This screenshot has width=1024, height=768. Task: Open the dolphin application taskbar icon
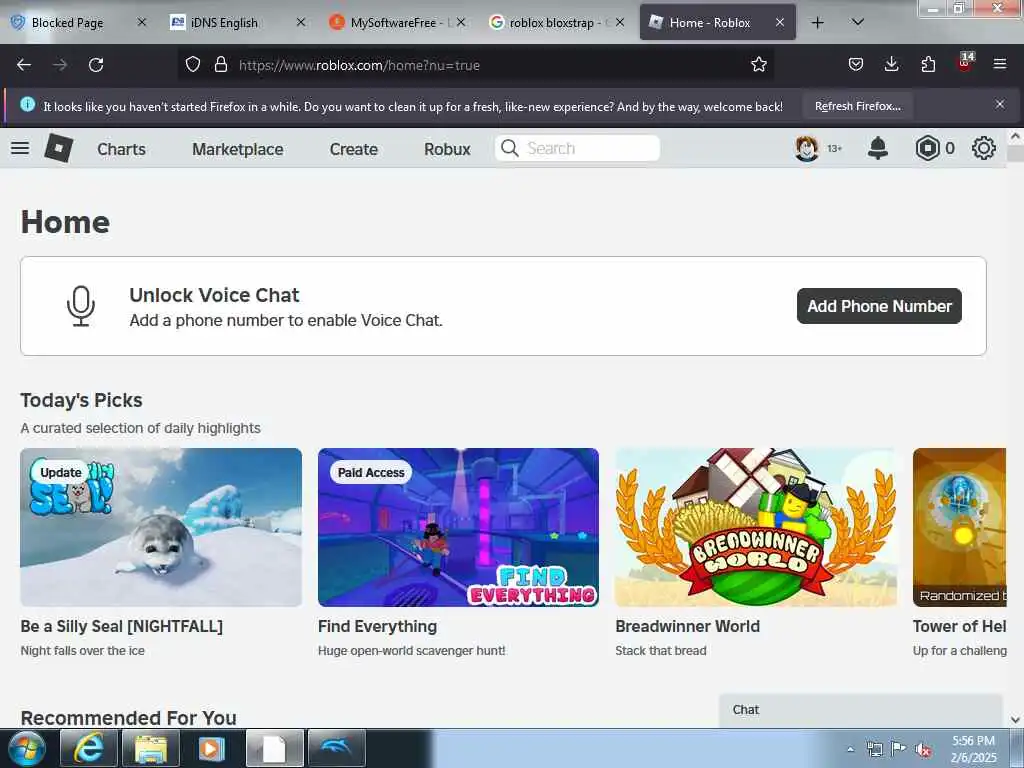[x=336, y=748]
